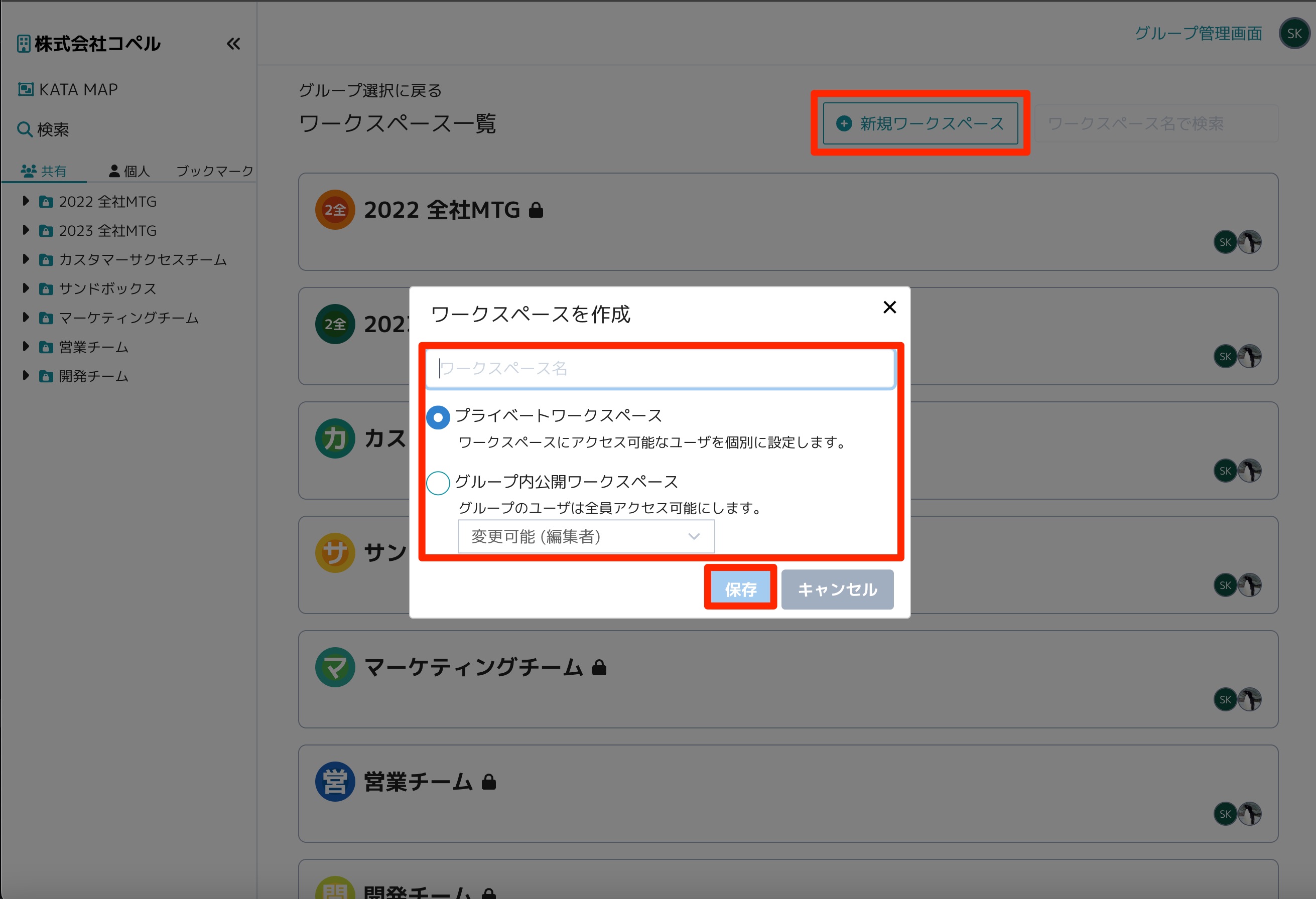1316x899 pixels.
Task: Click the 2023 全社MTG folder icon in the sidebar
Action: click(46, 230)
